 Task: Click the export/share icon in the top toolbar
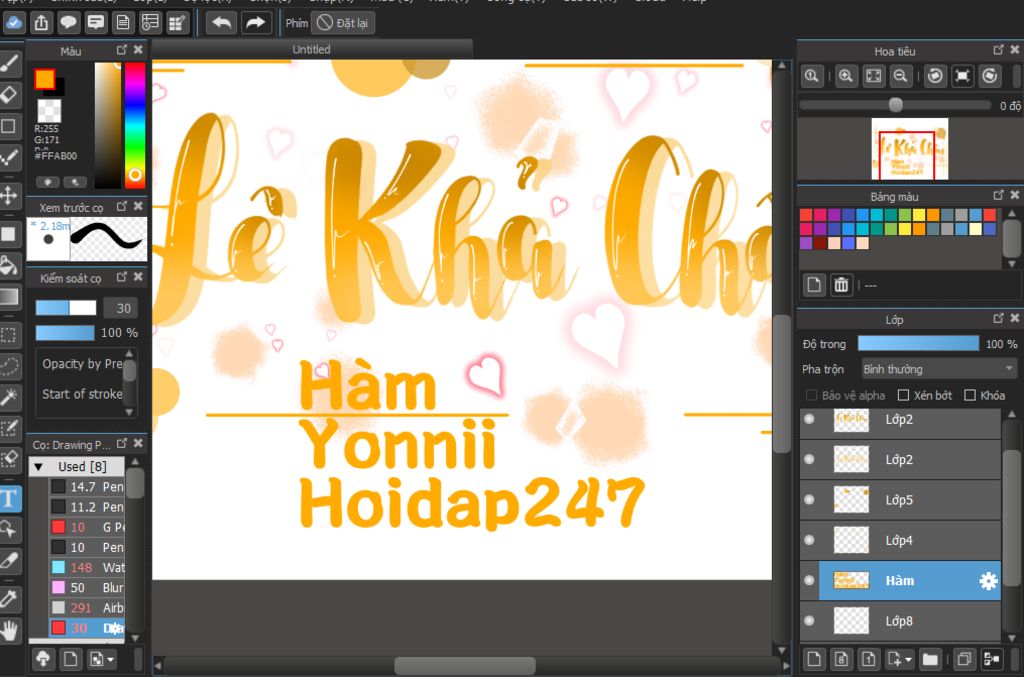point(41,23)
